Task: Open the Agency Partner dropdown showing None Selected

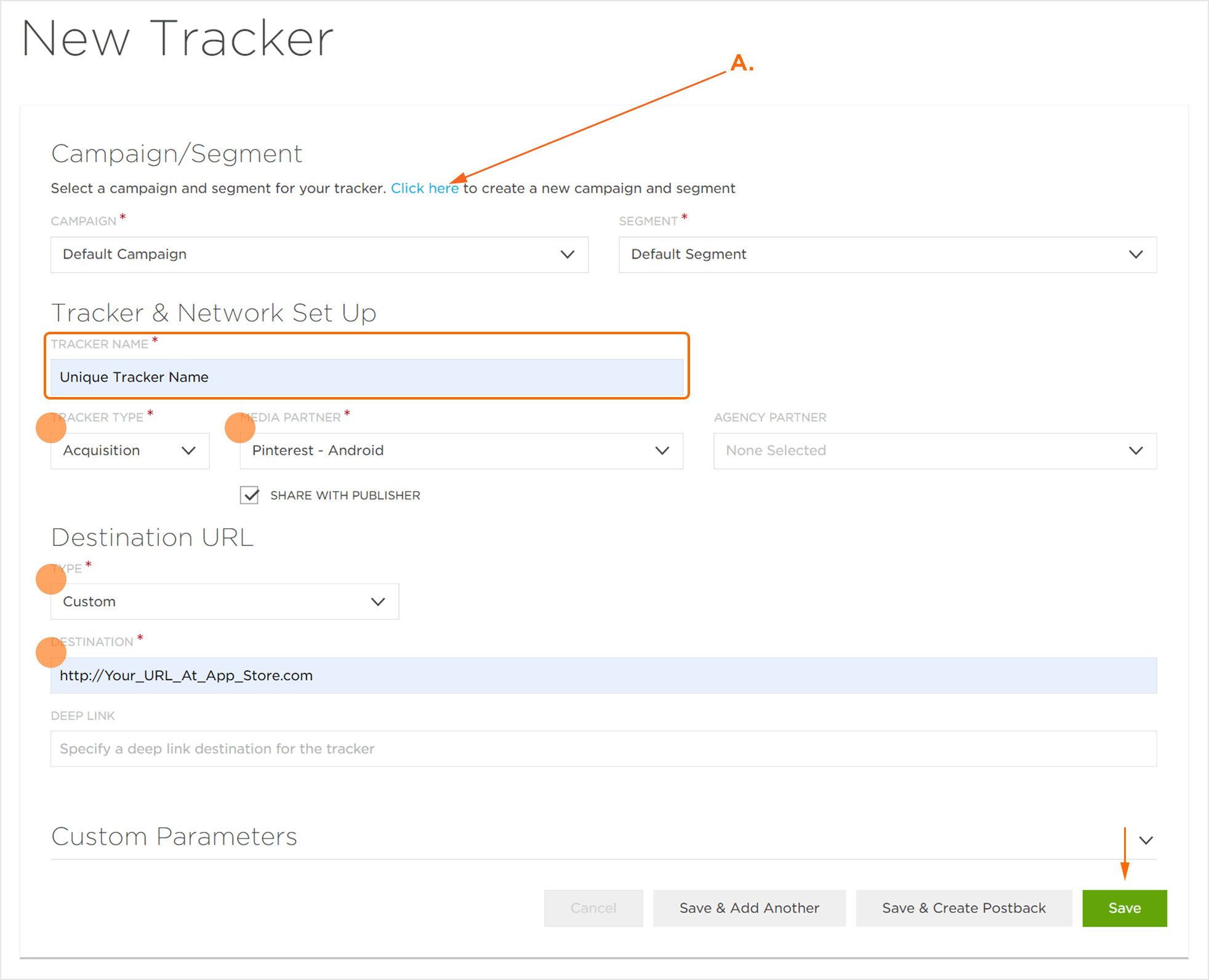Action: [x=935, y=451]
